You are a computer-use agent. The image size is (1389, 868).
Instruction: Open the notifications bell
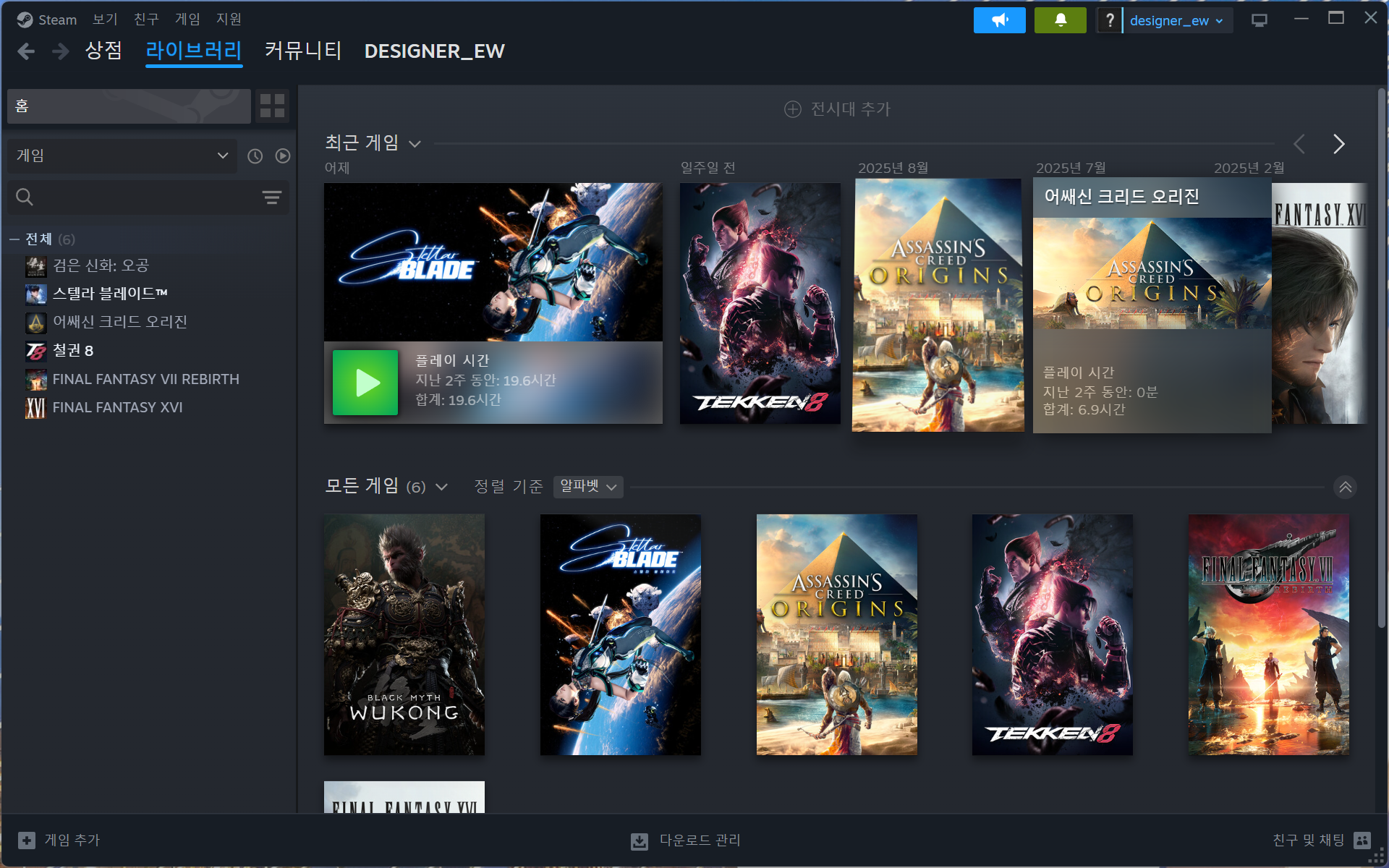coord(1060,20)
